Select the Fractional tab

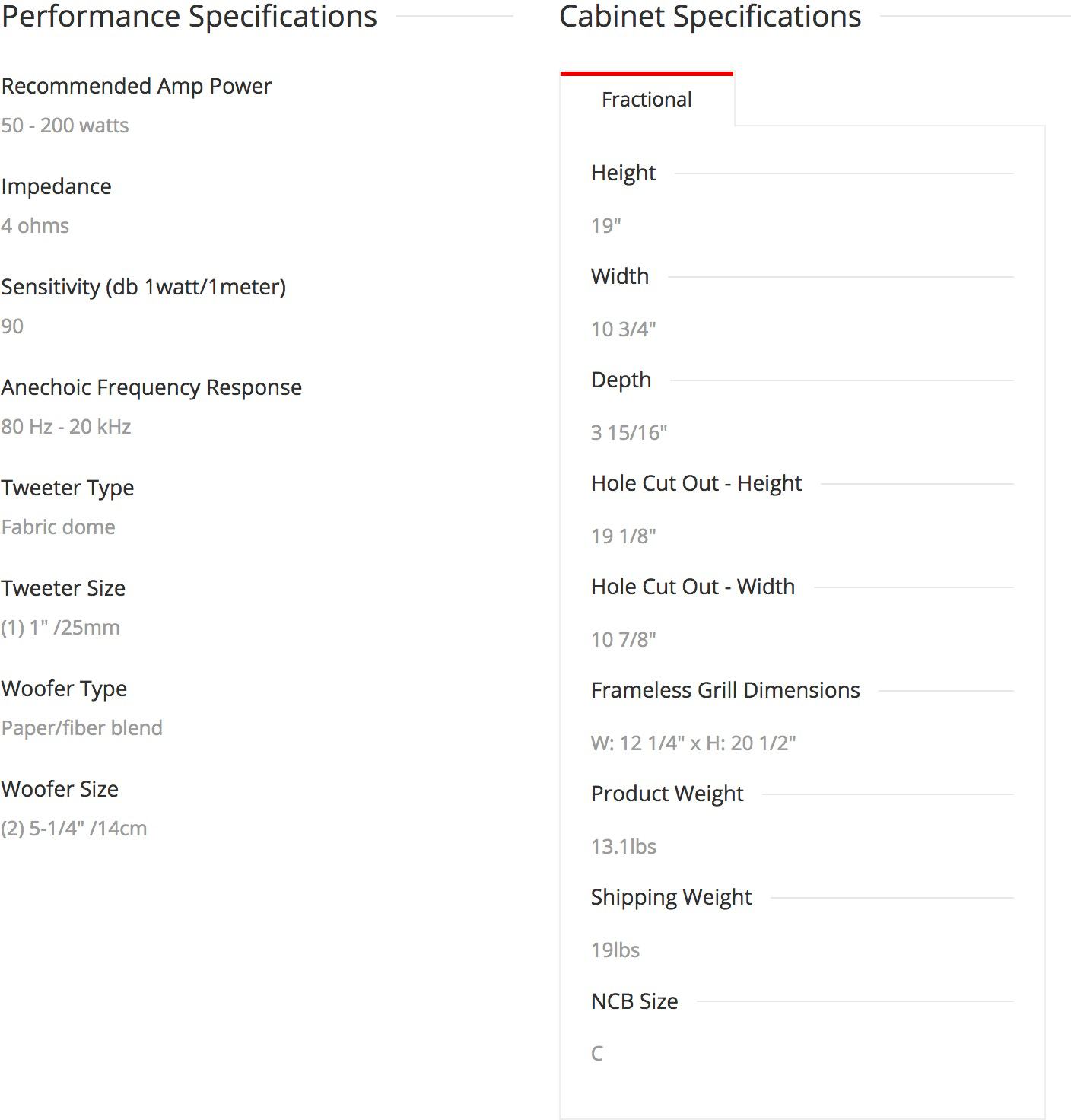(x=647, y=100)
